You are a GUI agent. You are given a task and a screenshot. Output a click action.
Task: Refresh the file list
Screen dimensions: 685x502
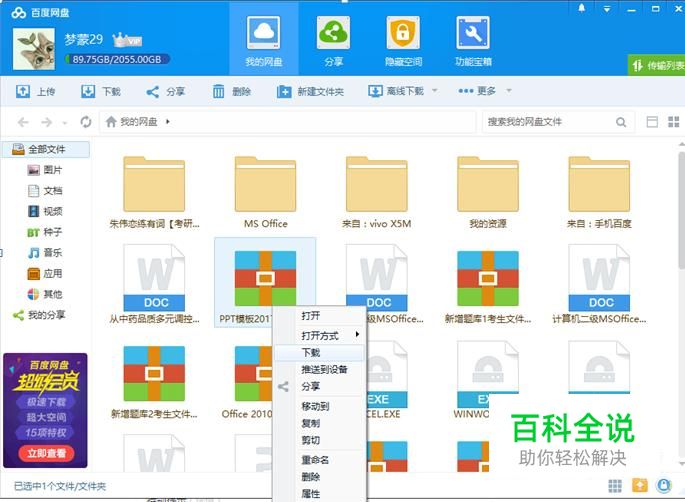tap(86, 122)
